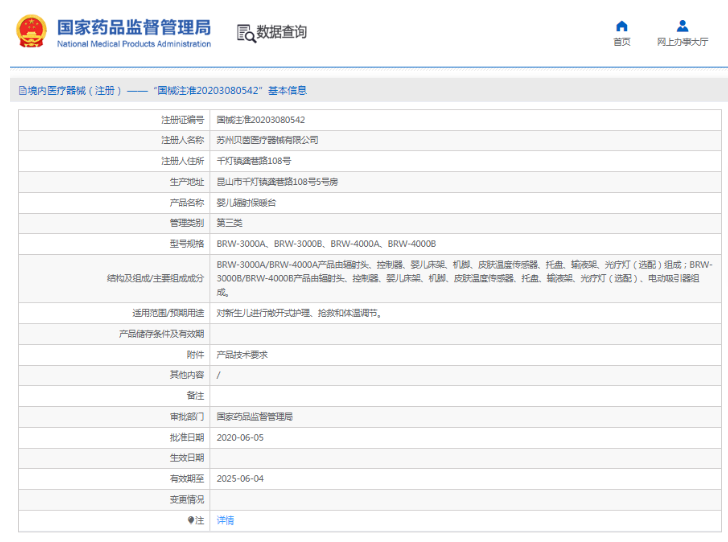This screenshot has height=542, width=728.
Task: Click the national emblem logo
Action: [31, 31]
